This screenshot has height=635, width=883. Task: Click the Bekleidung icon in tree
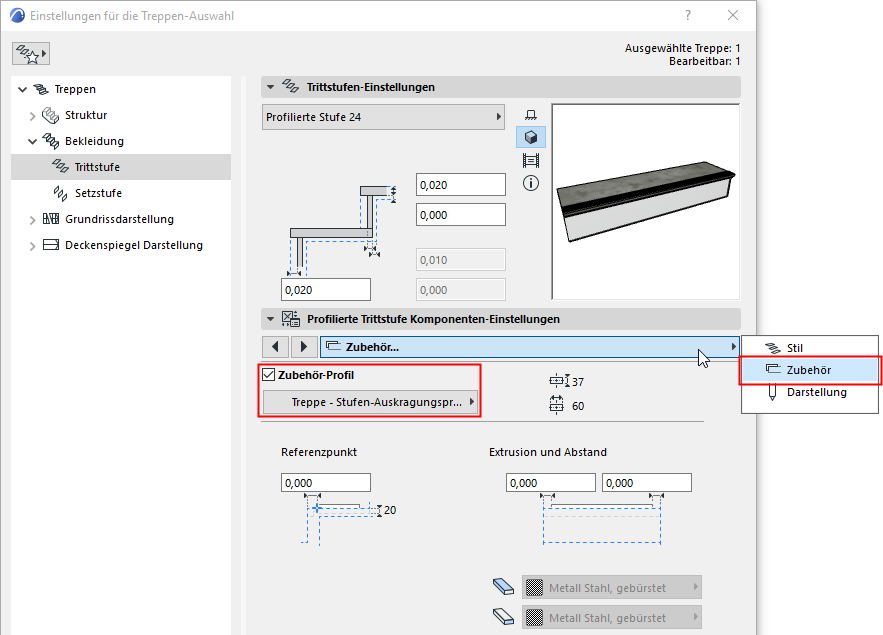(x=51, y=141)
